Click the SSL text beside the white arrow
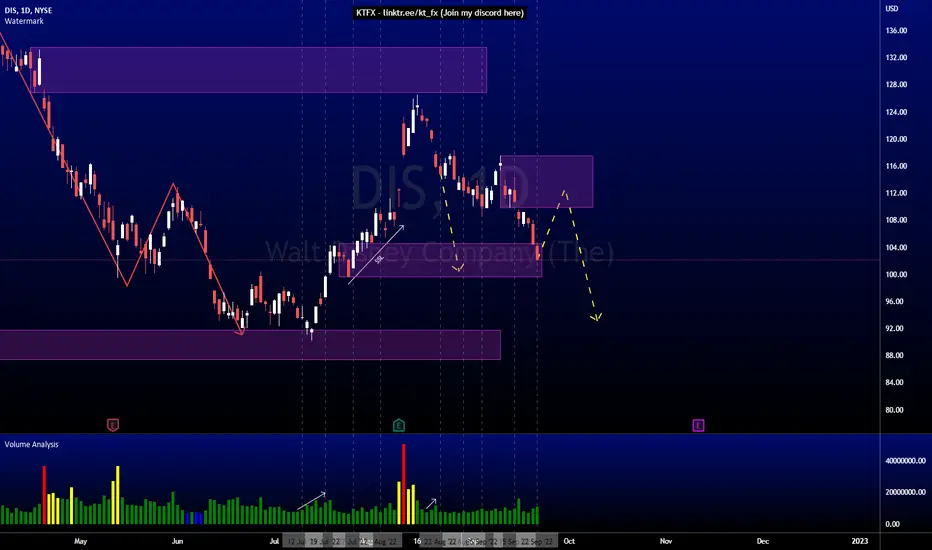 click(x=379, y=259)
